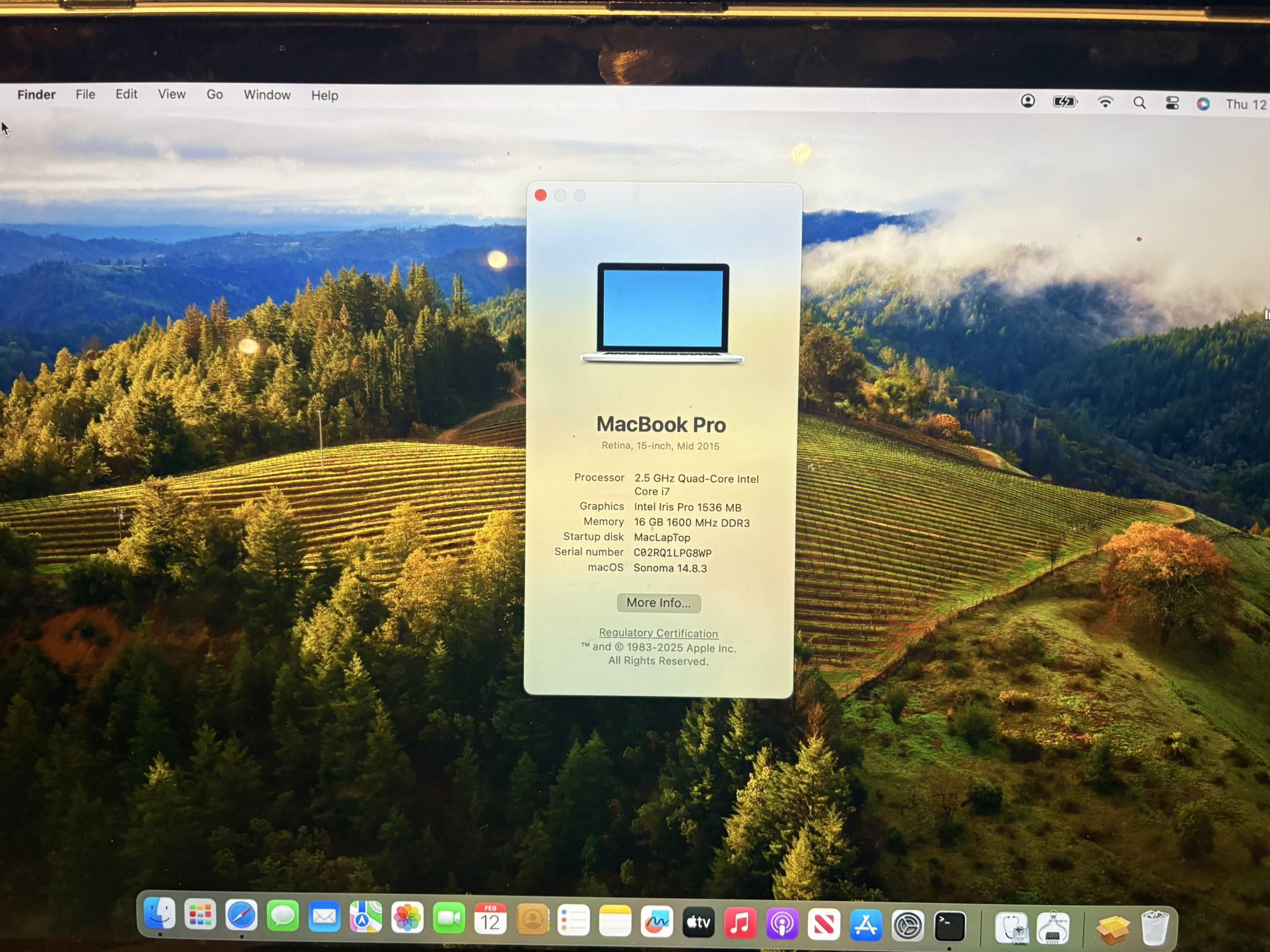
Task: Open the Go menu
Action: (215, 95)
